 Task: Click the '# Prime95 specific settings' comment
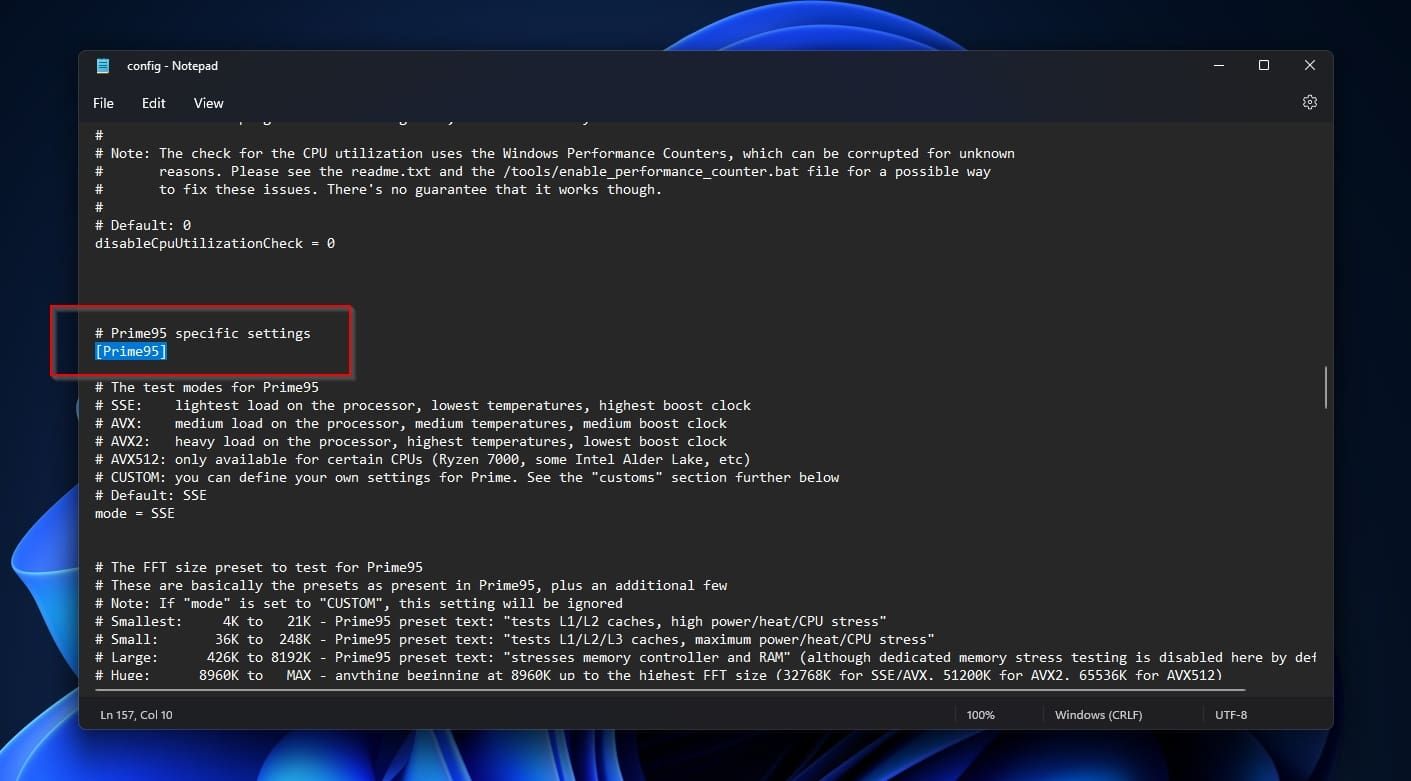click(203, 333)
